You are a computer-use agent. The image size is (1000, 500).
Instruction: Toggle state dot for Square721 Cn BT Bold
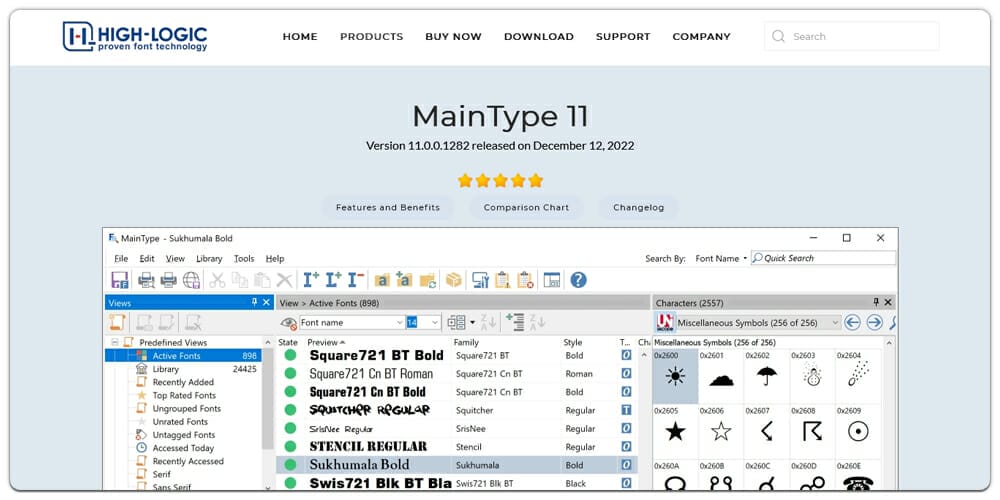(290, 392)
